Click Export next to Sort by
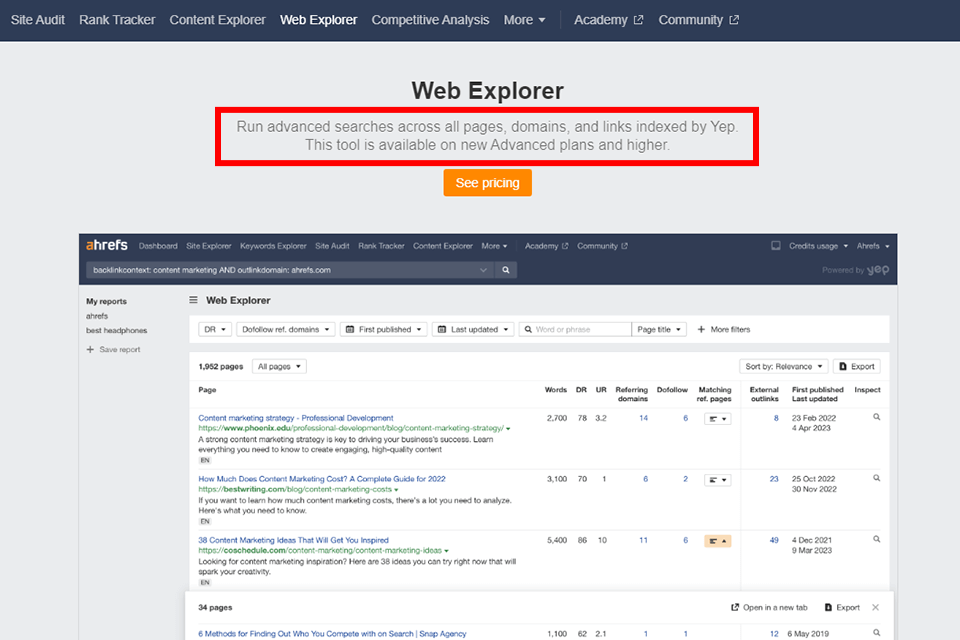960x640 pixels. pyautogui.click(x=857, y=366)
